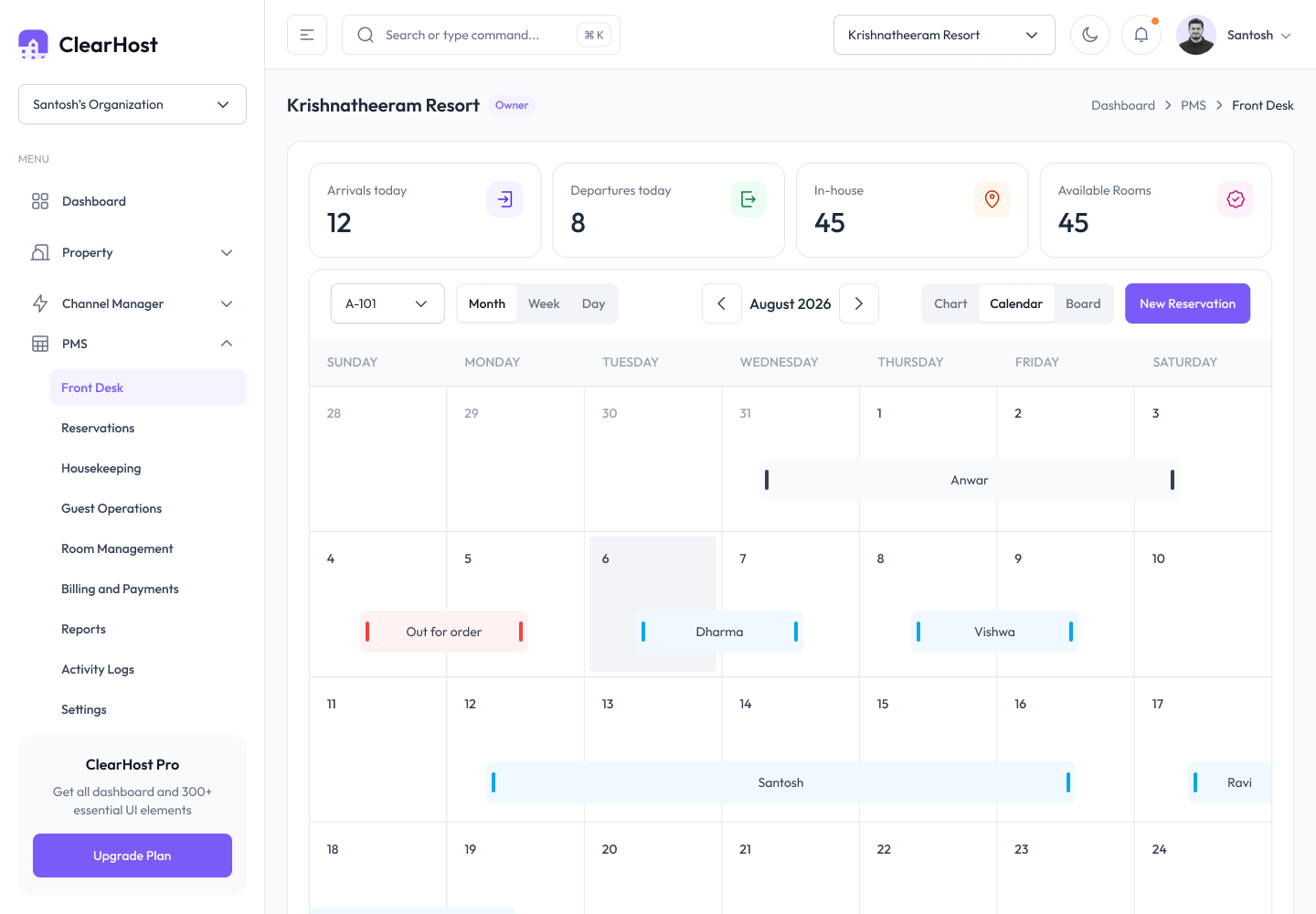1316x914 pixels.
Task: Expand the Channel Manager menu
Action: [133, 303]
